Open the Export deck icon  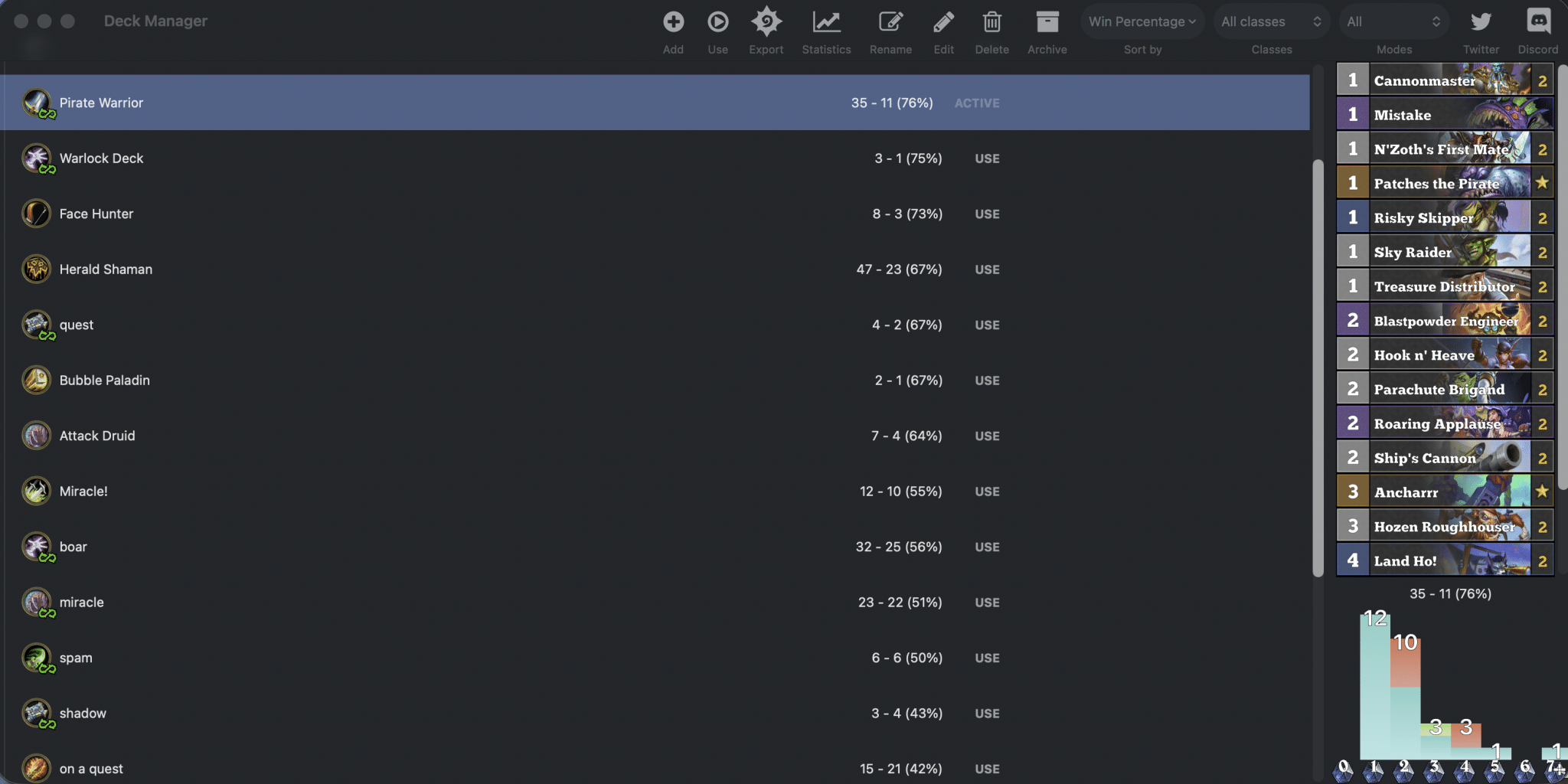[766, 21]
